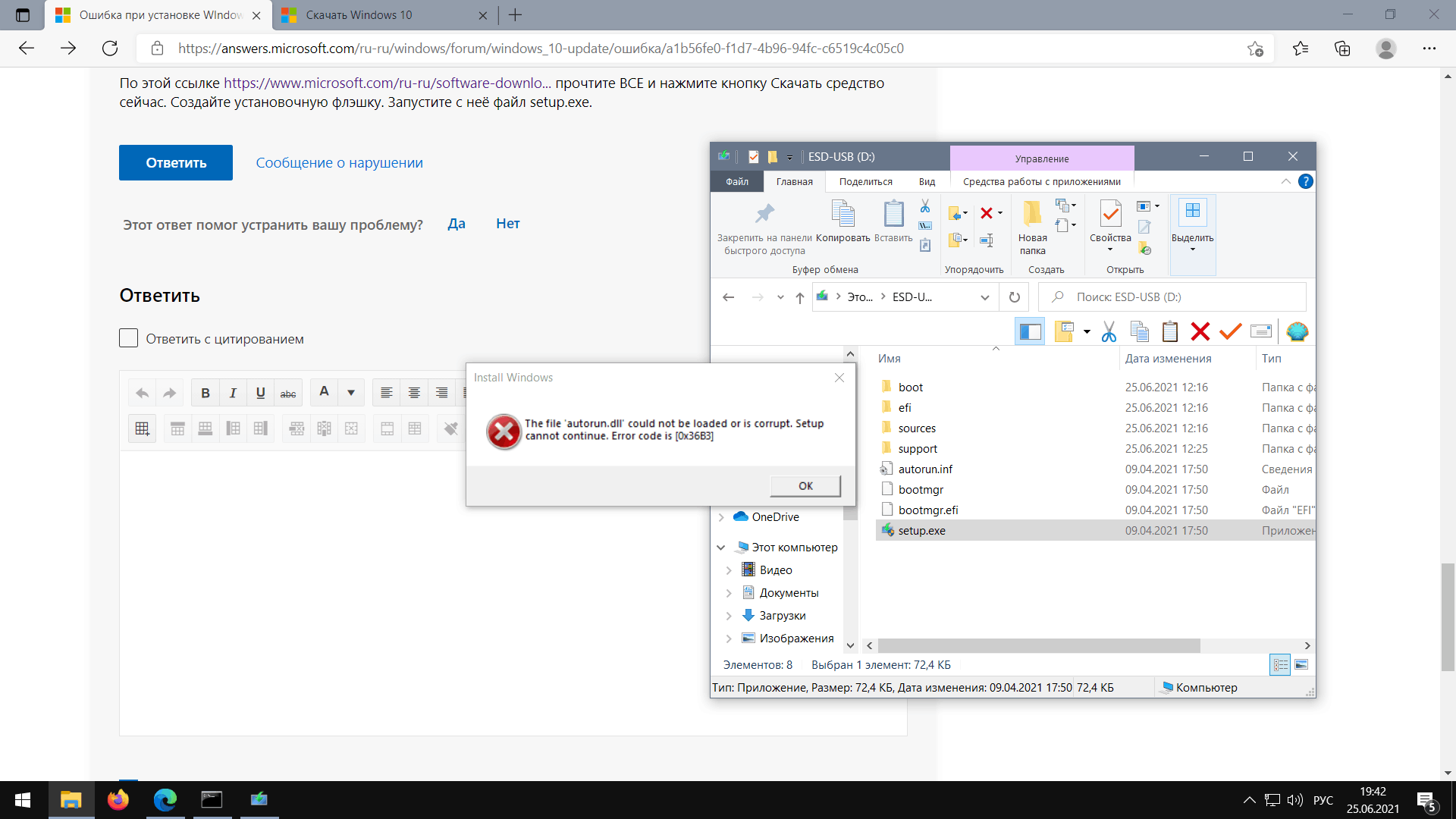Select the sources folder
This screenshot has height=819, width=1456.
click(916, 428)
